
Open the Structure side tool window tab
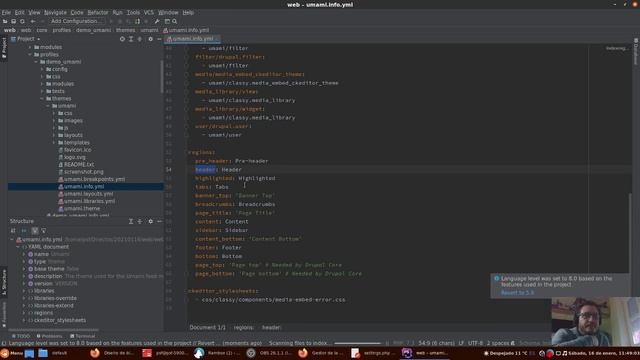coord(4,282)
